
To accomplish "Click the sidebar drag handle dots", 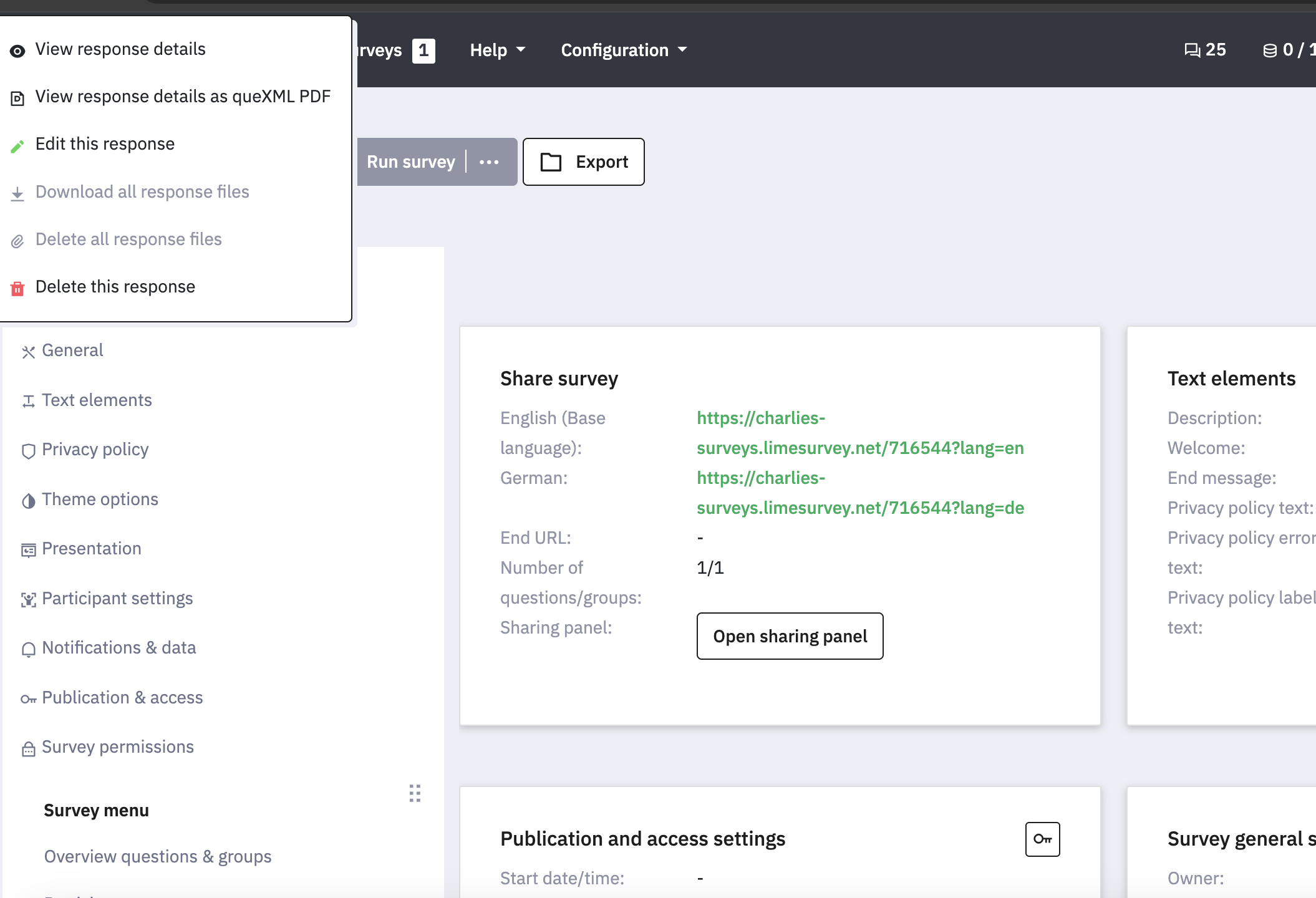I will (x=415, y=793).
